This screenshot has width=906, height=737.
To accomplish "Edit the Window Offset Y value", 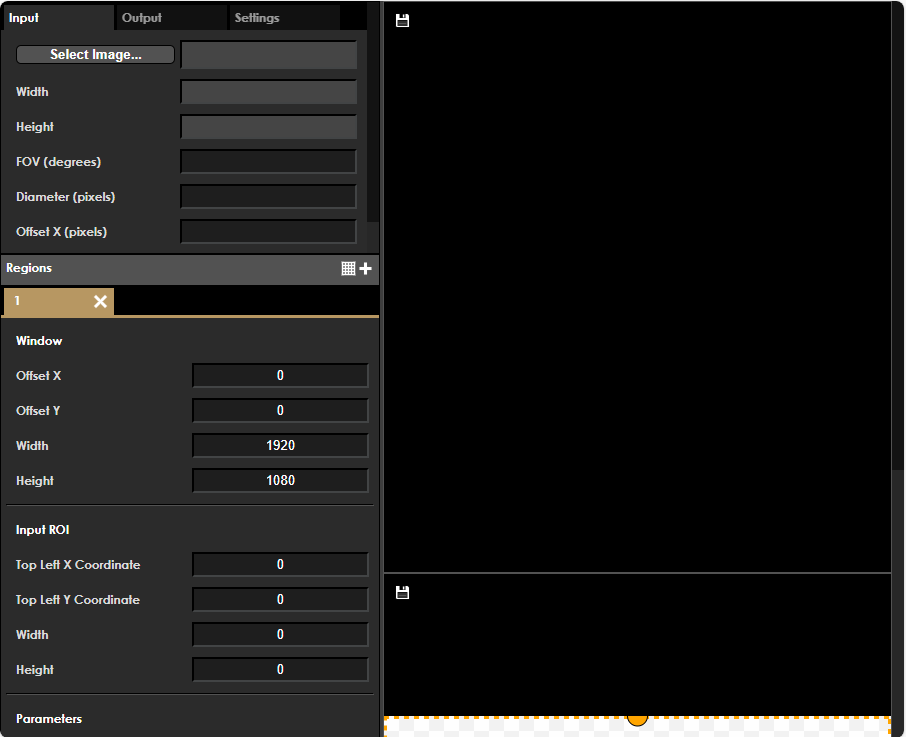I will pyautogui.click(x=280, y=411).
